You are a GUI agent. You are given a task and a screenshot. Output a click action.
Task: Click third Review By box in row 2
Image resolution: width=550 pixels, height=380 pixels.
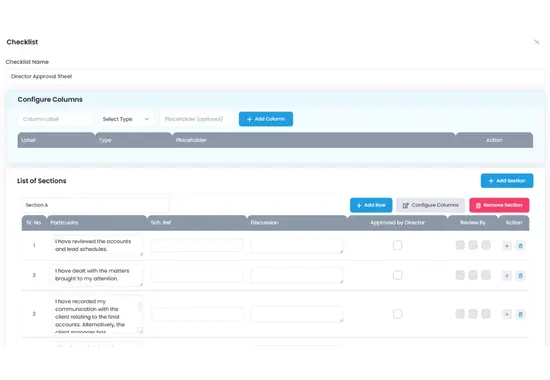(x=486, y=275)
